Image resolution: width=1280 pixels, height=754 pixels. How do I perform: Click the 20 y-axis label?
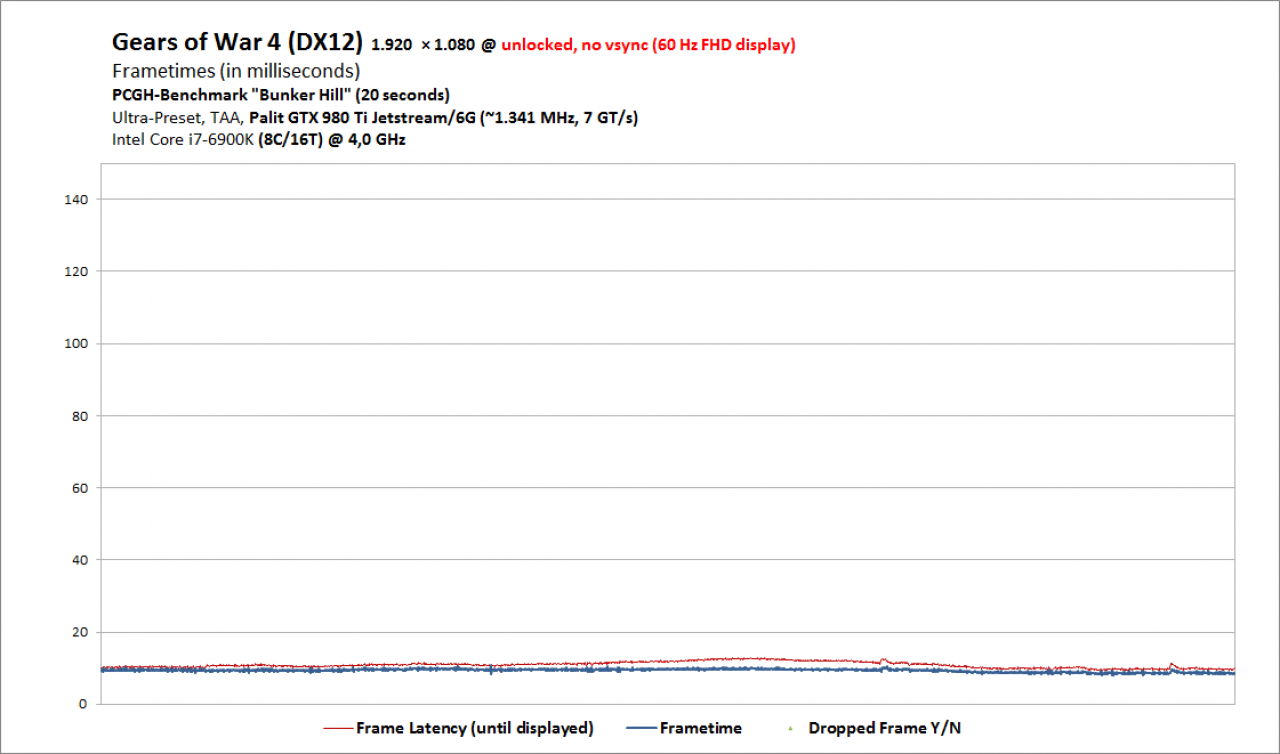[81, 632]
